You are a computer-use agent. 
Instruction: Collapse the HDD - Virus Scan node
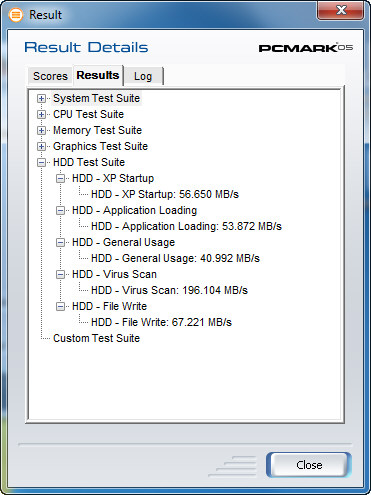tap(60, 274)
